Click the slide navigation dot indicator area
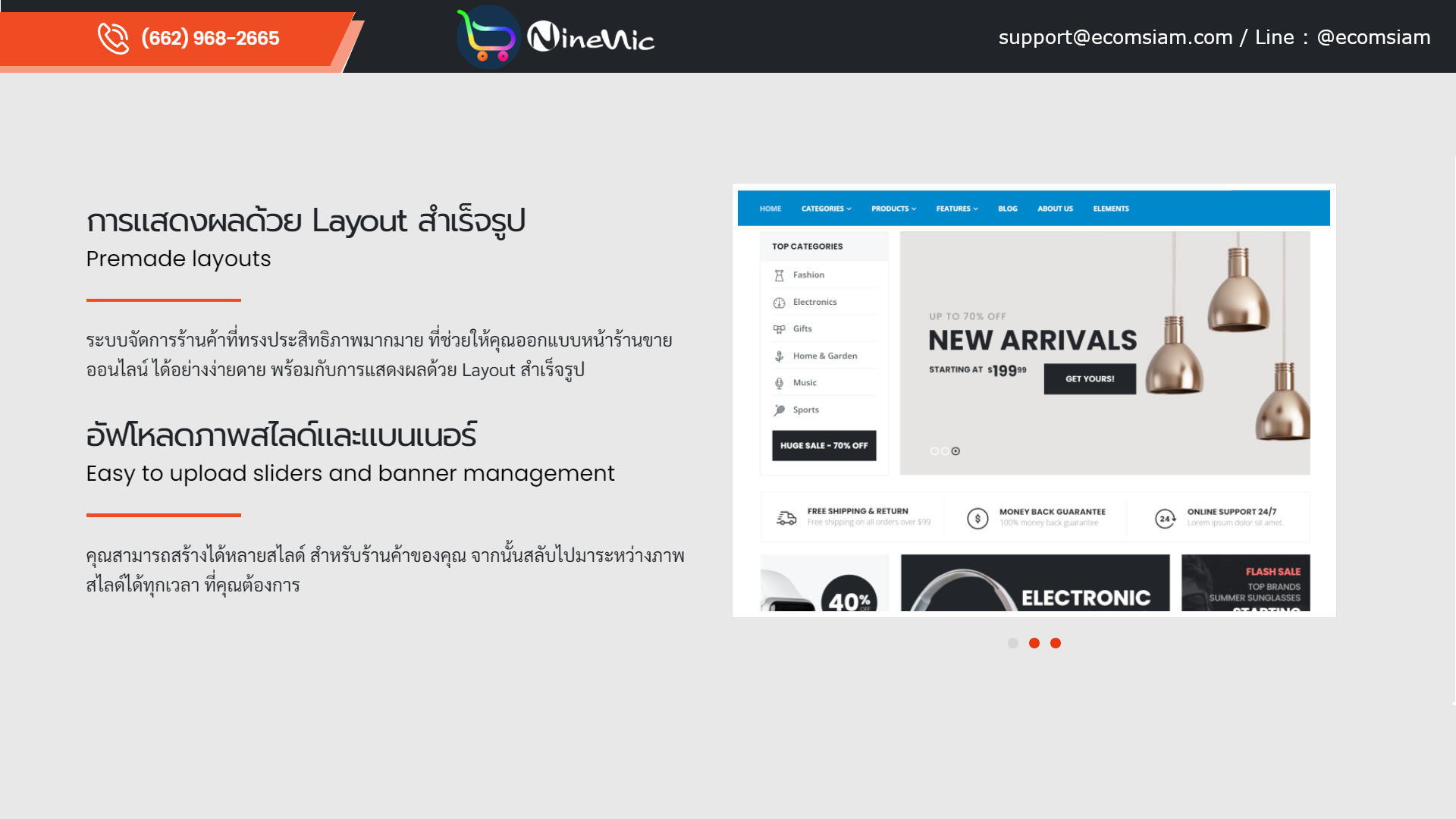Image resolution: width=1456 pixels, height=819 pixels. pyautogui.click(x=1034, y=643)
